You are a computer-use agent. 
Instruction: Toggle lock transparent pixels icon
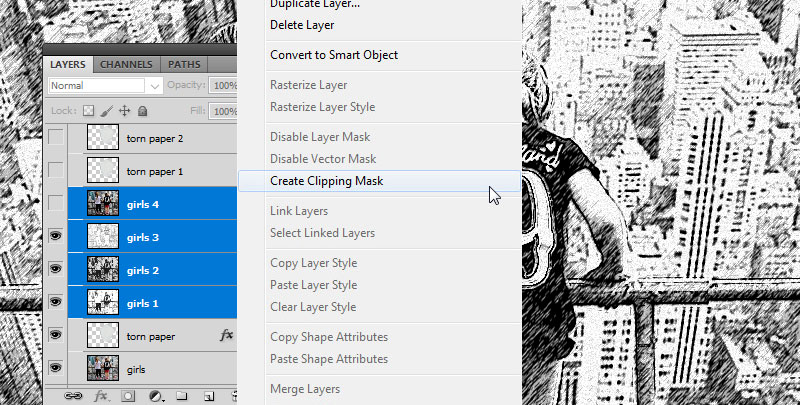coord(89,111)
